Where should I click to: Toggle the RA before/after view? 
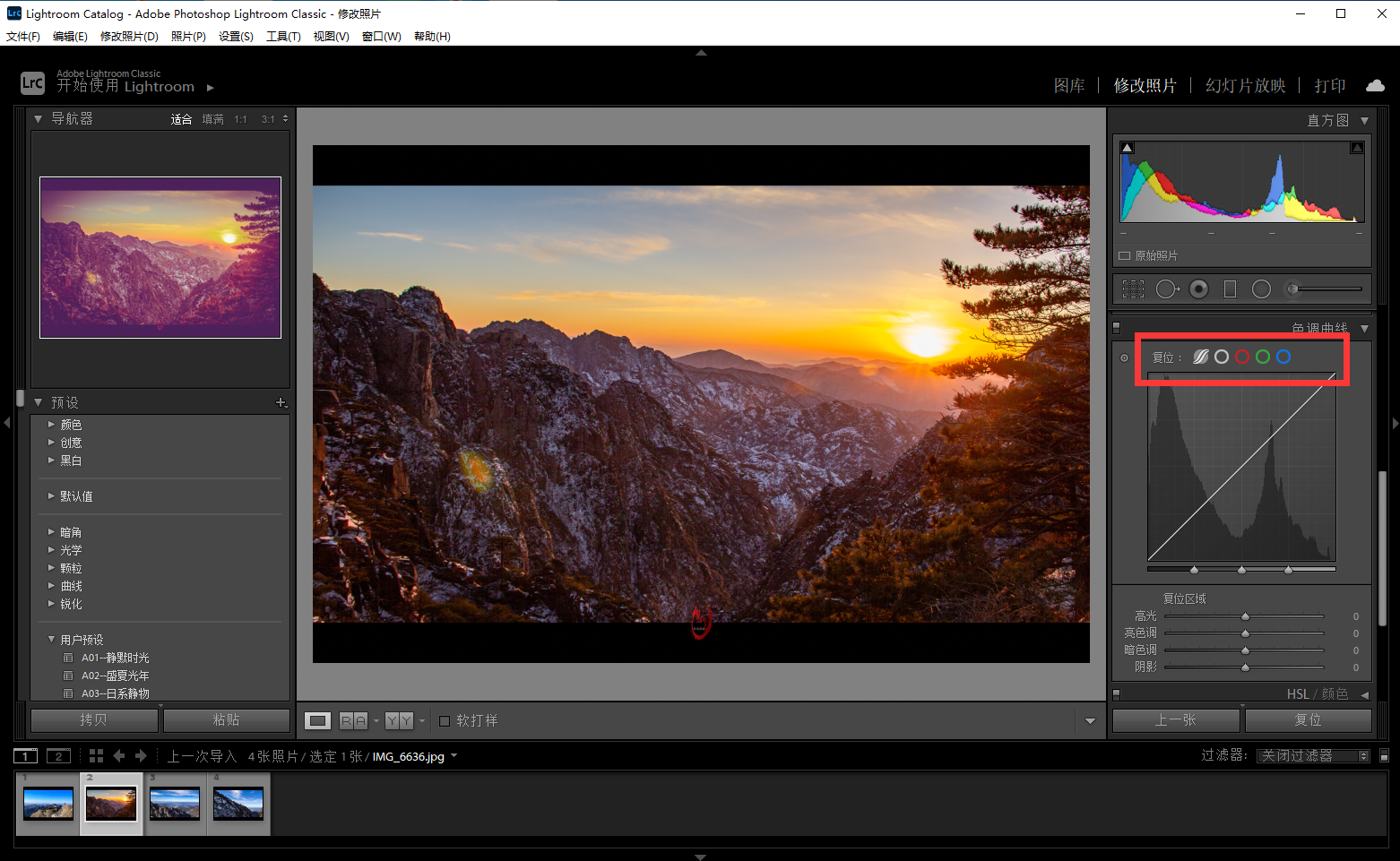[x=353, y=720]
